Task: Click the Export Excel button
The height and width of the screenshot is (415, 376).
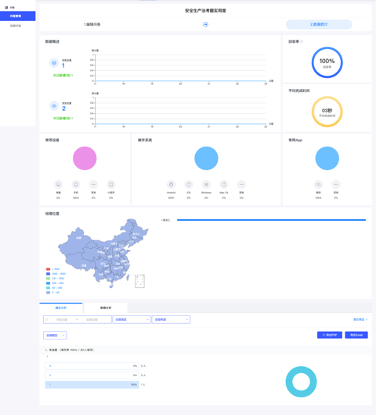Action: click(356, 335)
